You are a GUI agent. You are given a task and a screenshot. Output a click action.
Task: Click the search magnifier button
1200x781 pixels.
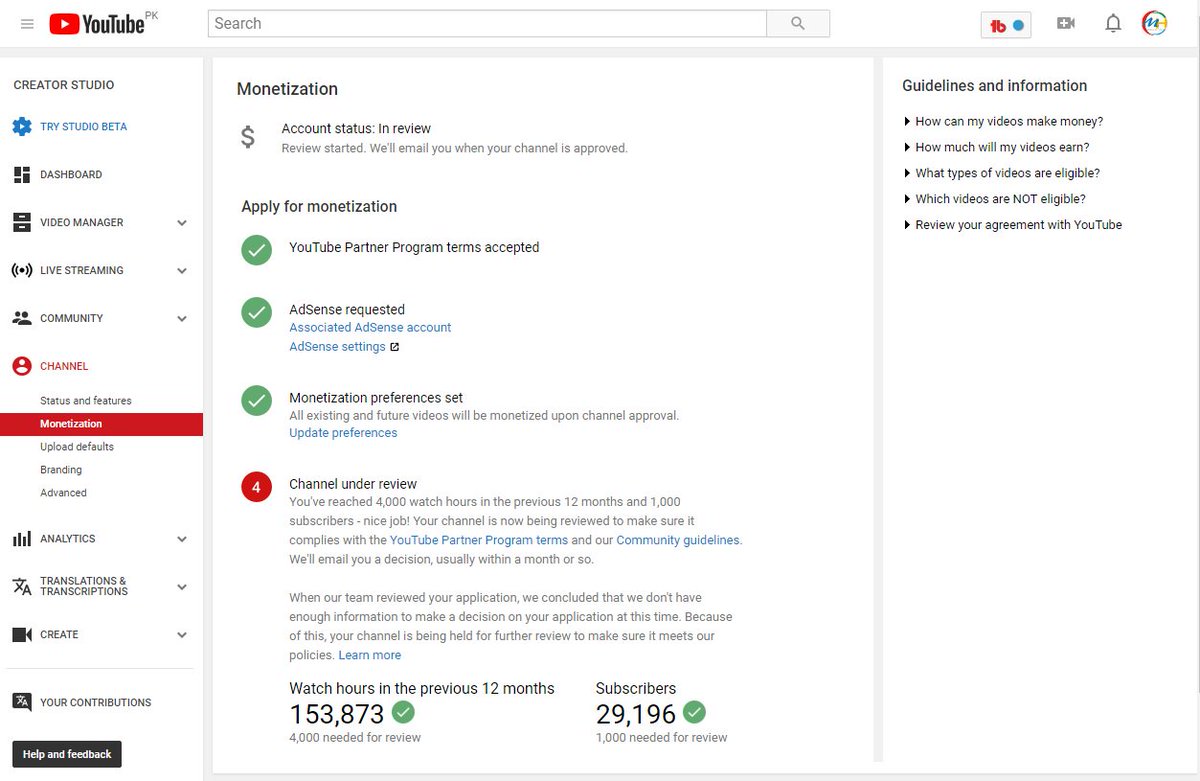[797, 24]
